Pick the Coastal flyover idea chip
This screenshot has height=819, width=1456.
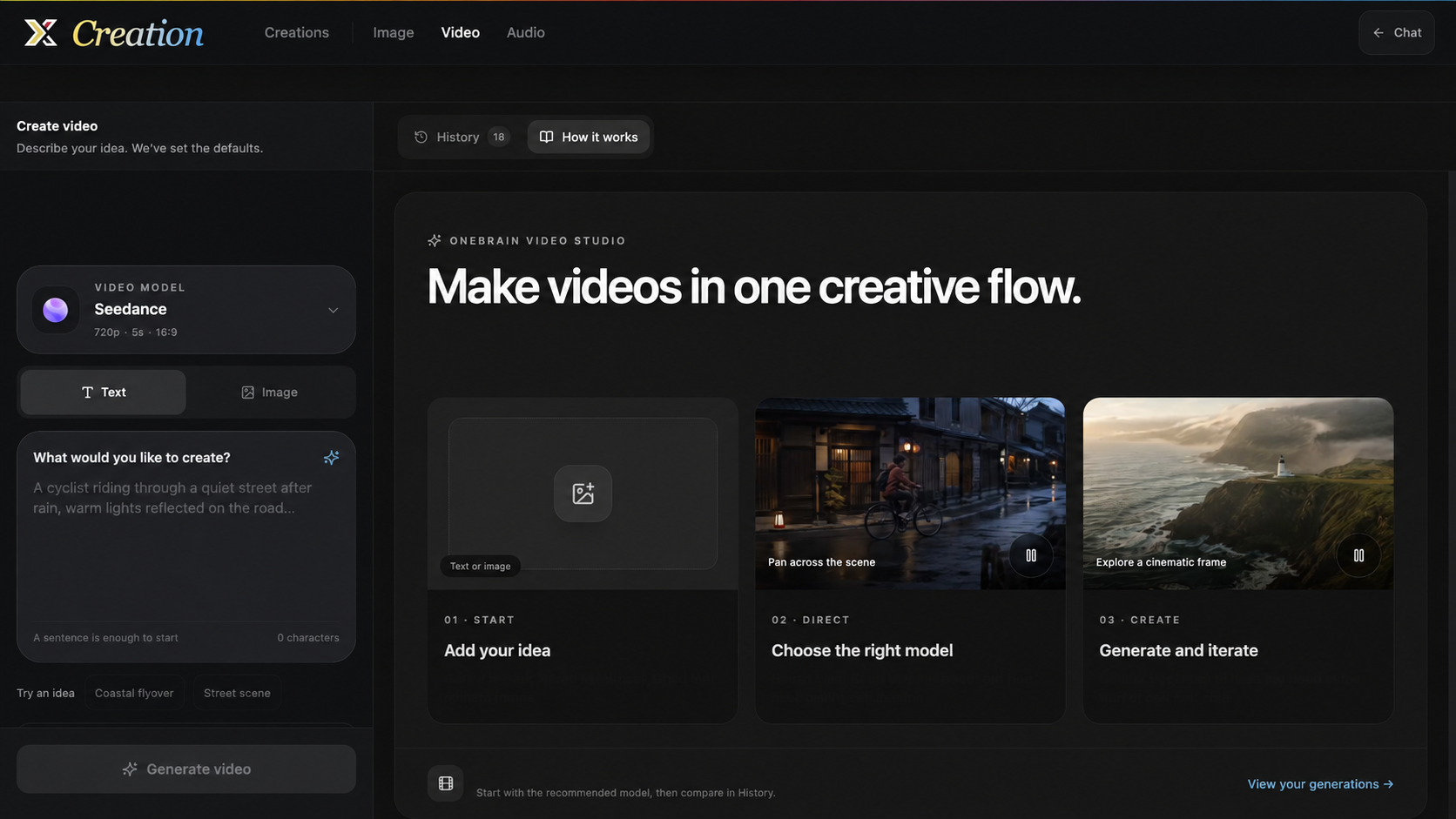134,693
